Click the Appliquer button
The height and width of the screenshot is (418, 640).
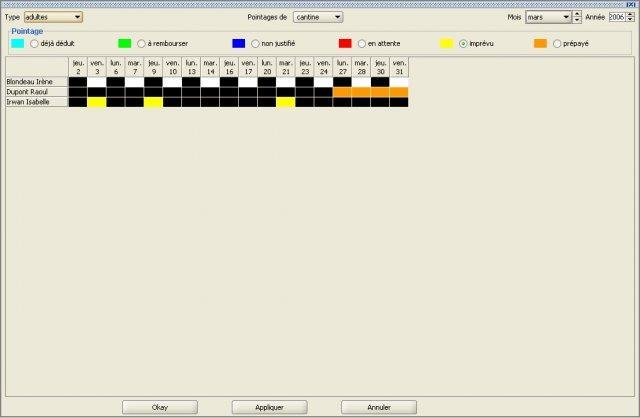click(269, 407)
